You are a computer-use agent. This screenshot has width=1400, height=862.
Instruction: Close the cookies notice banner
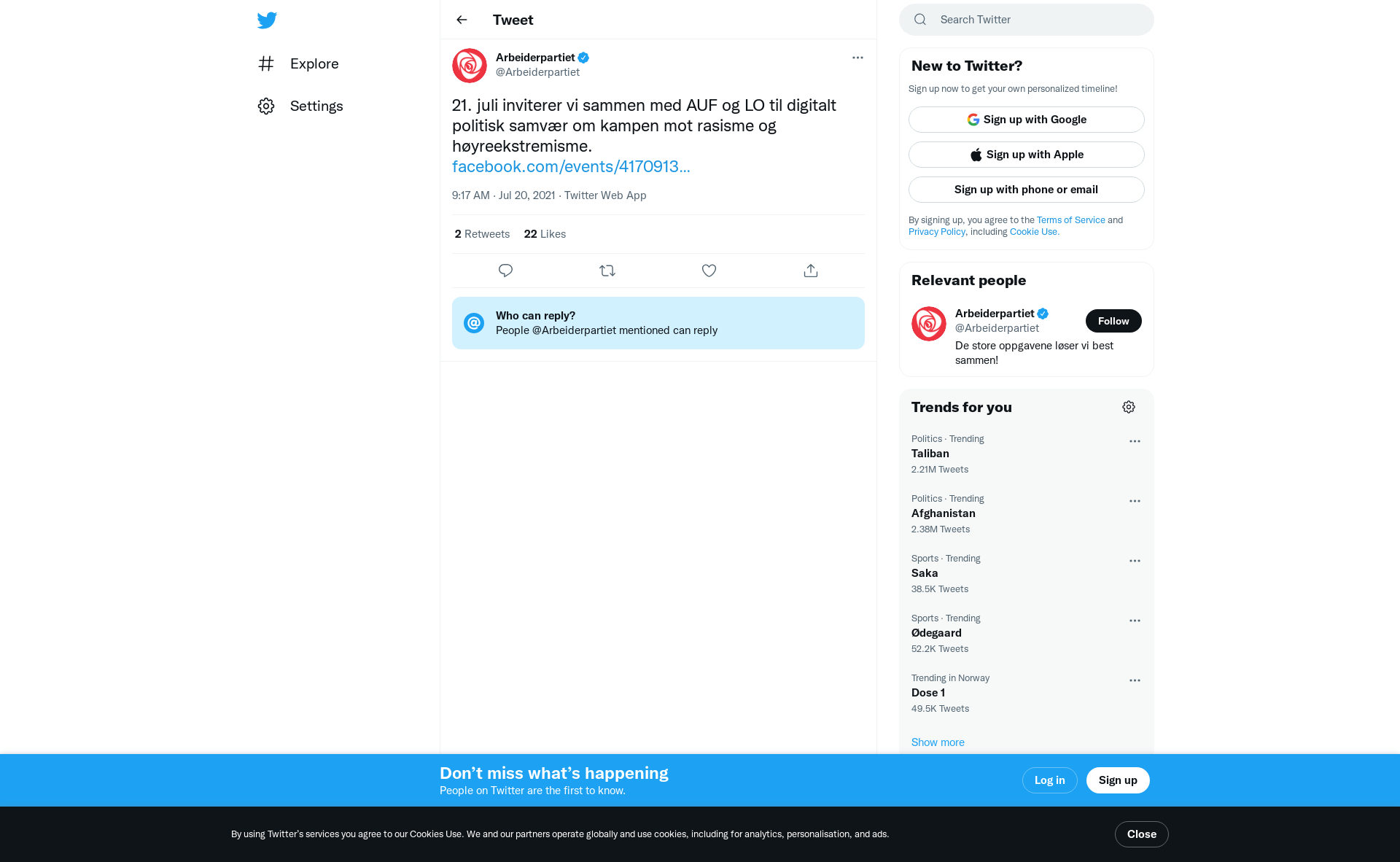[1142, 834]
